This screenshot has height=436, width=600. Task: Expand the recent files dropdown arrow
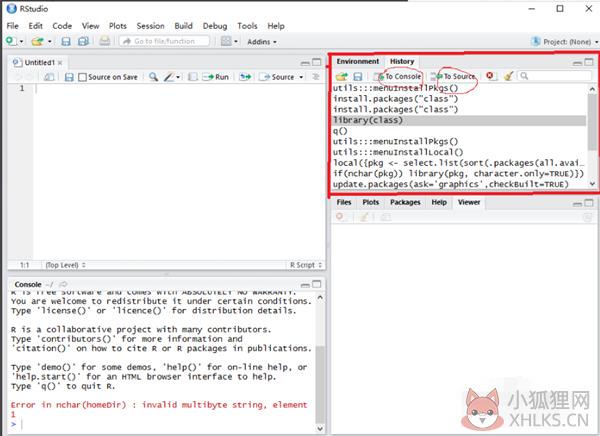click(50, 41)
